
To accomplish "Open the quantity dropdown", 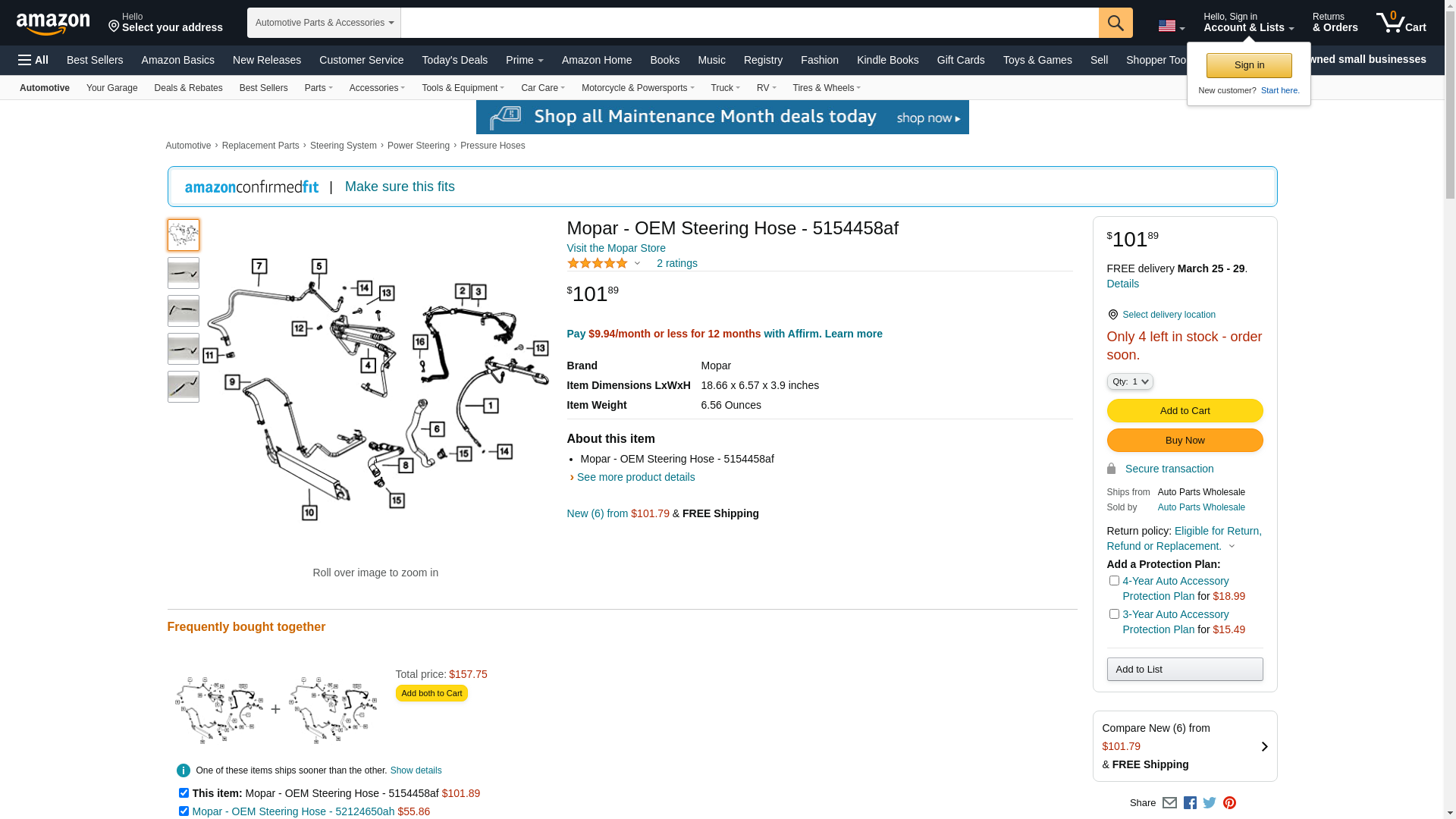I will point(1130,381).
